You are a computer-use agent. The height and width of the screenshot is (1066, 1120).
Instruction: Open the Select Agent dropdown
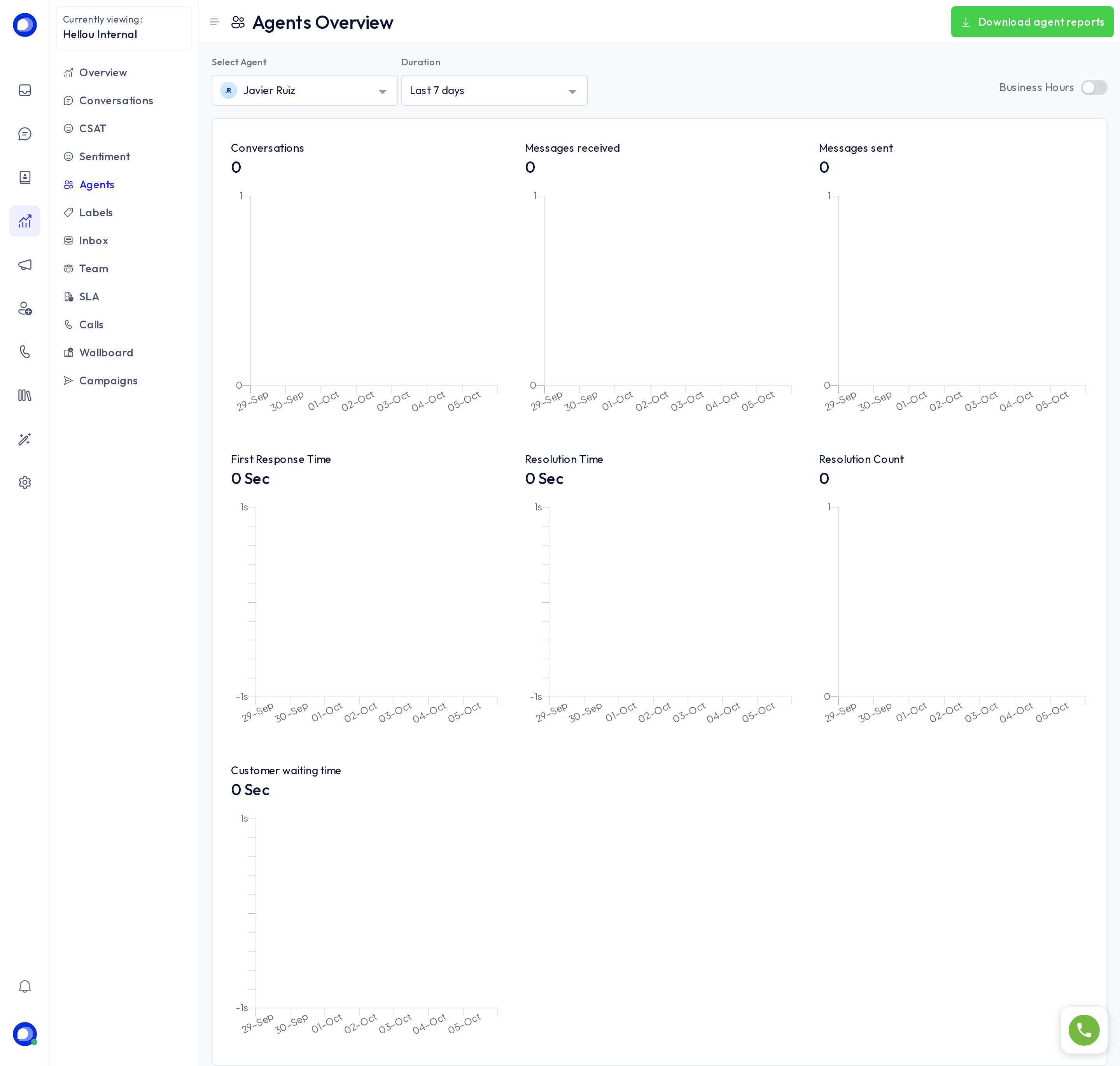pos(304,90)
